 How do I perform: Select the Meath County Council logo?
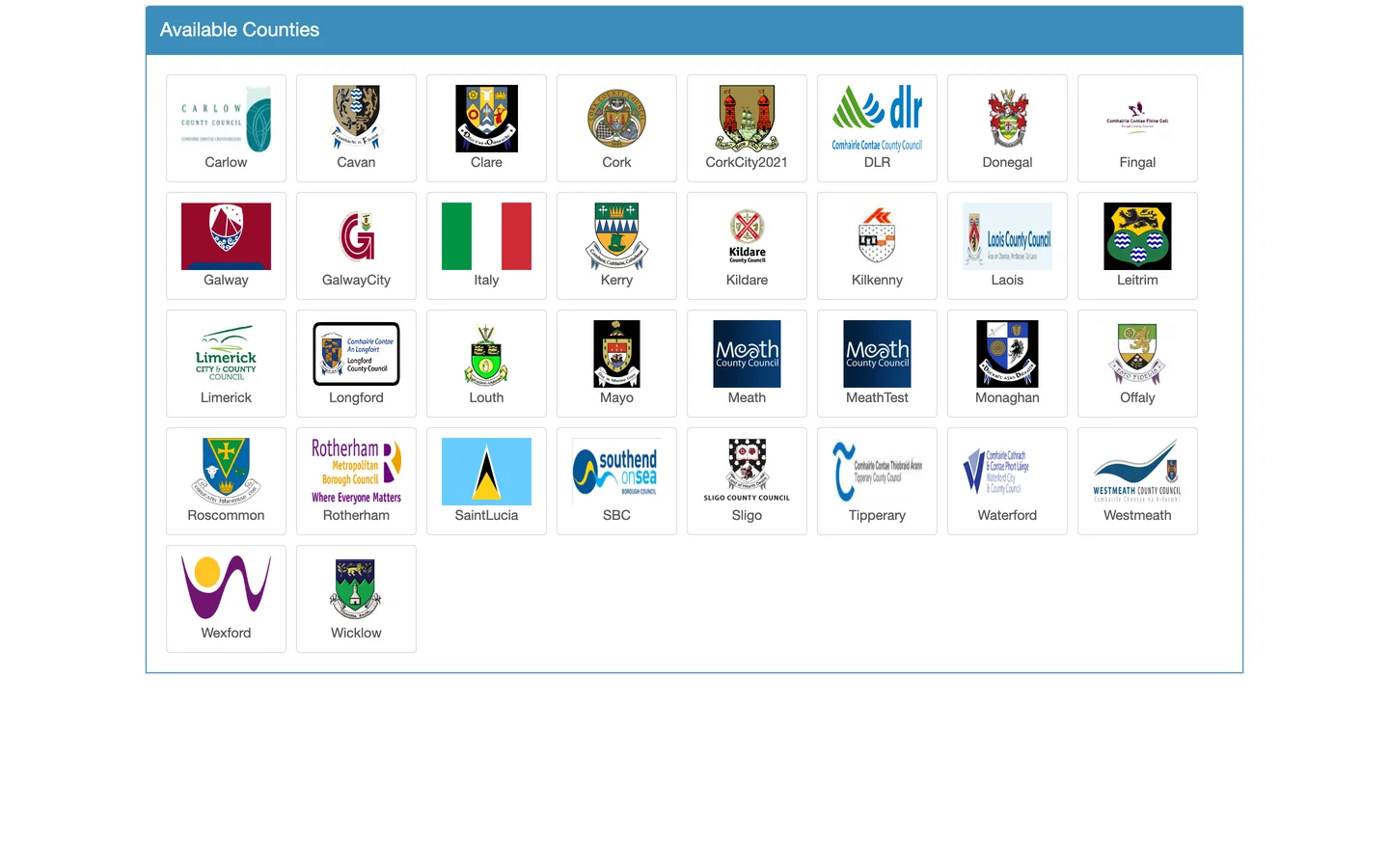point(747,354)
